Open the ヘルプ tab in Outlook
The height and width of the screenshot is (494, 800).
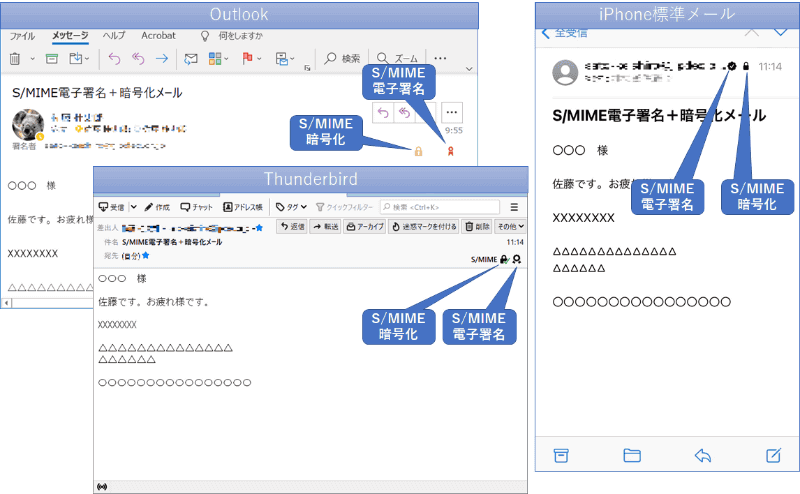114,35
